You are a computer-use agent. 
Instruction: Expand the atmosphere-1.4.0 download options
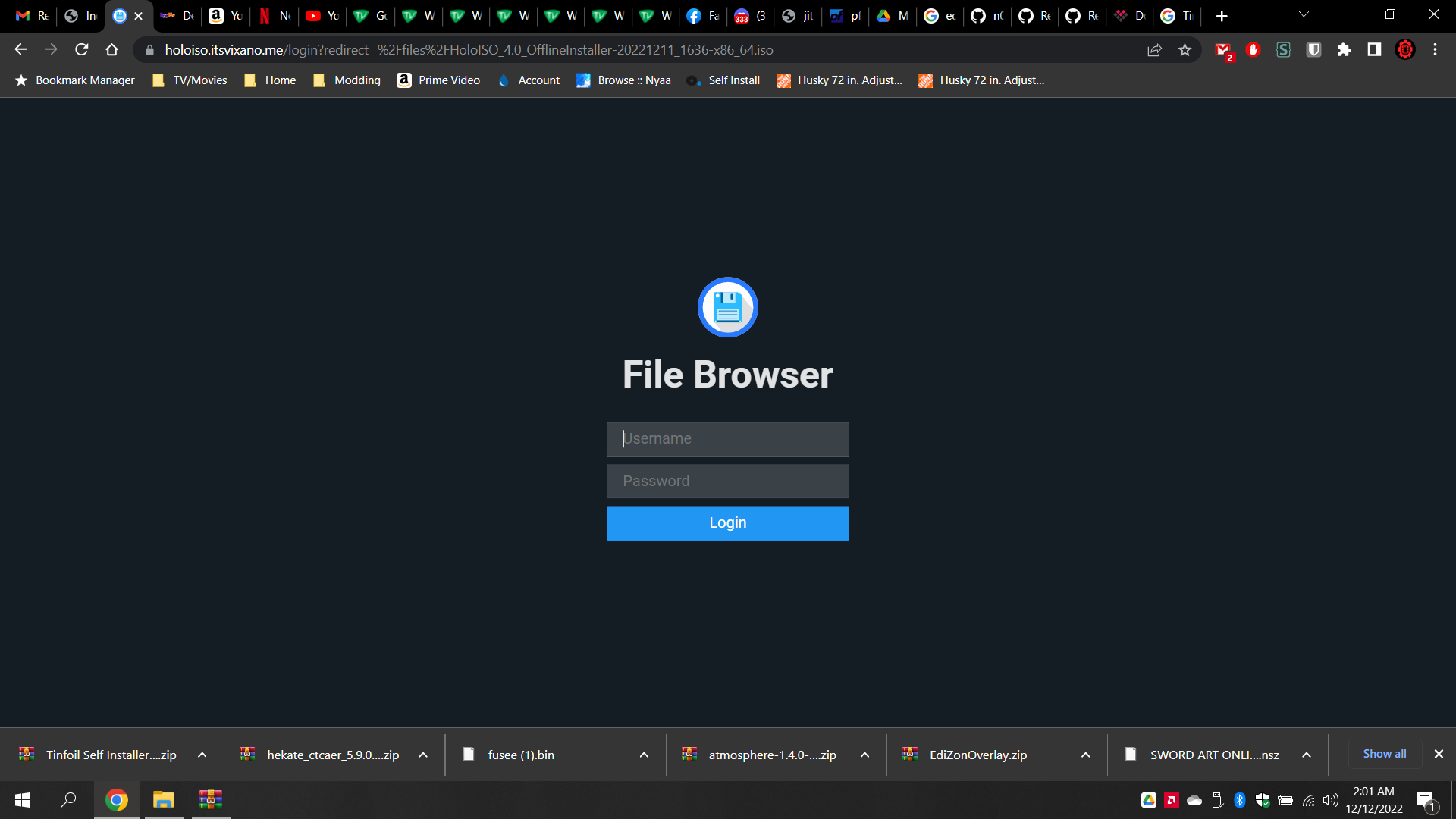864,755
